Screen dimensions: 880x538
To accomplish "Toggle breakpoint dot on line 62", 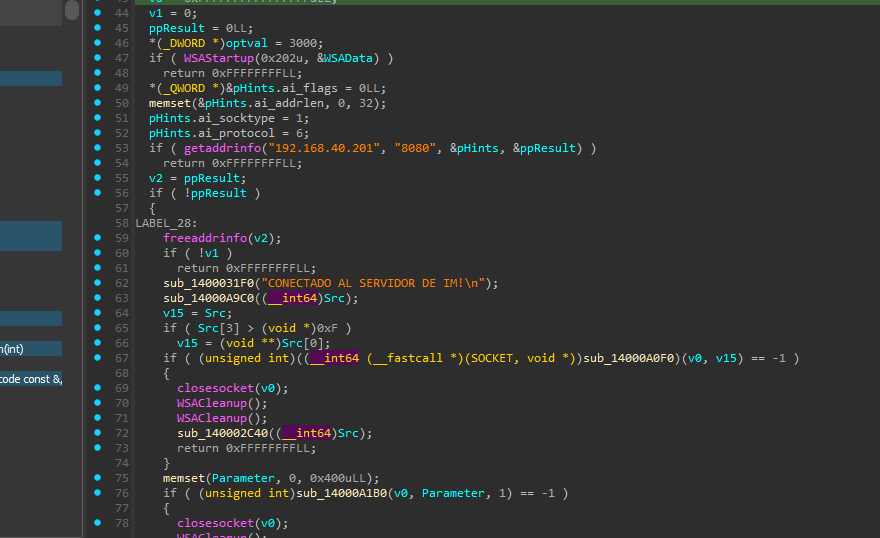I will click(x=98, y=282).
